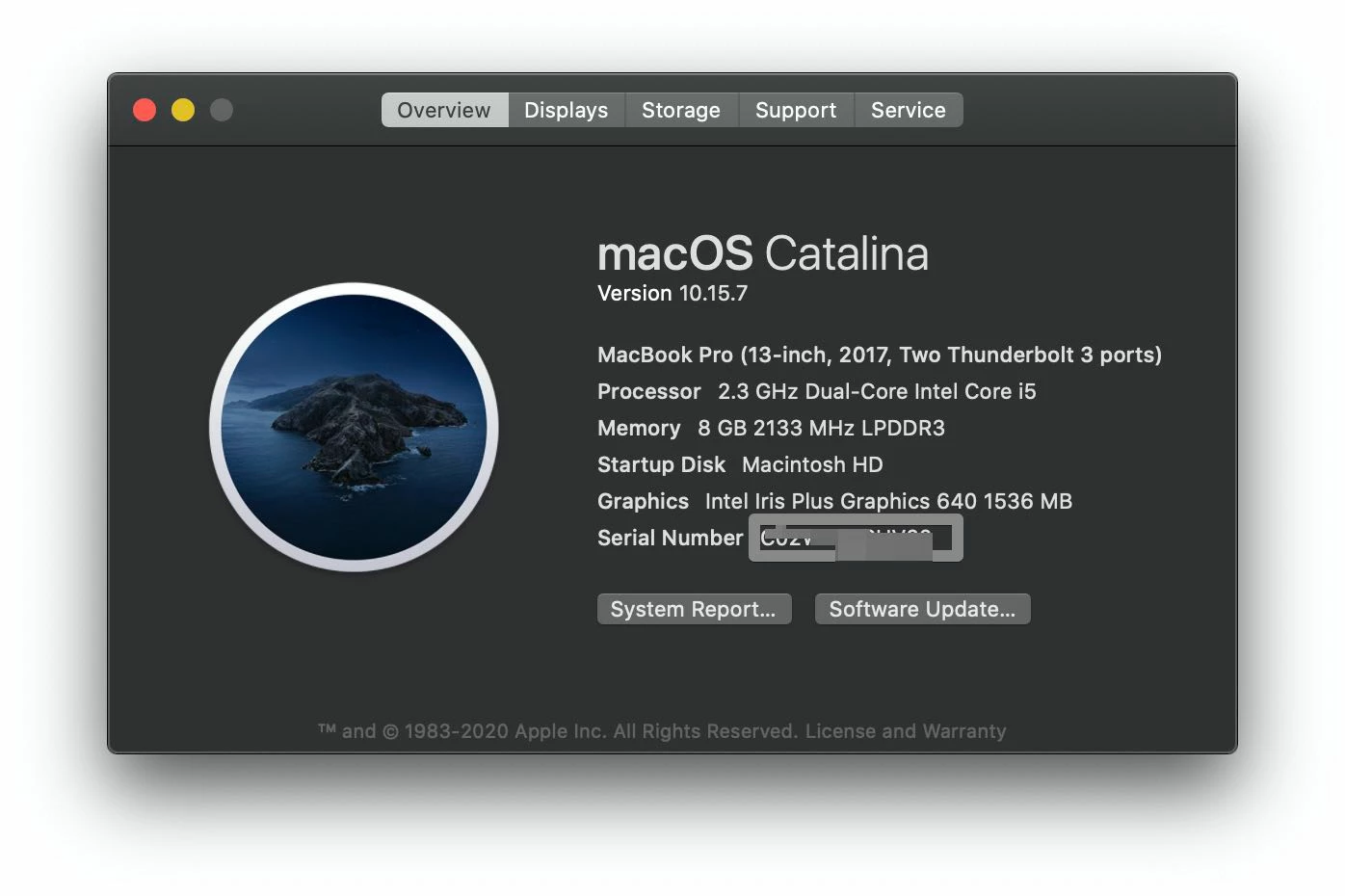Image resolution: width=1345 pixels, height=896 pixels.
Task: Minimize window with the yellow button
Action: [183, 110]
